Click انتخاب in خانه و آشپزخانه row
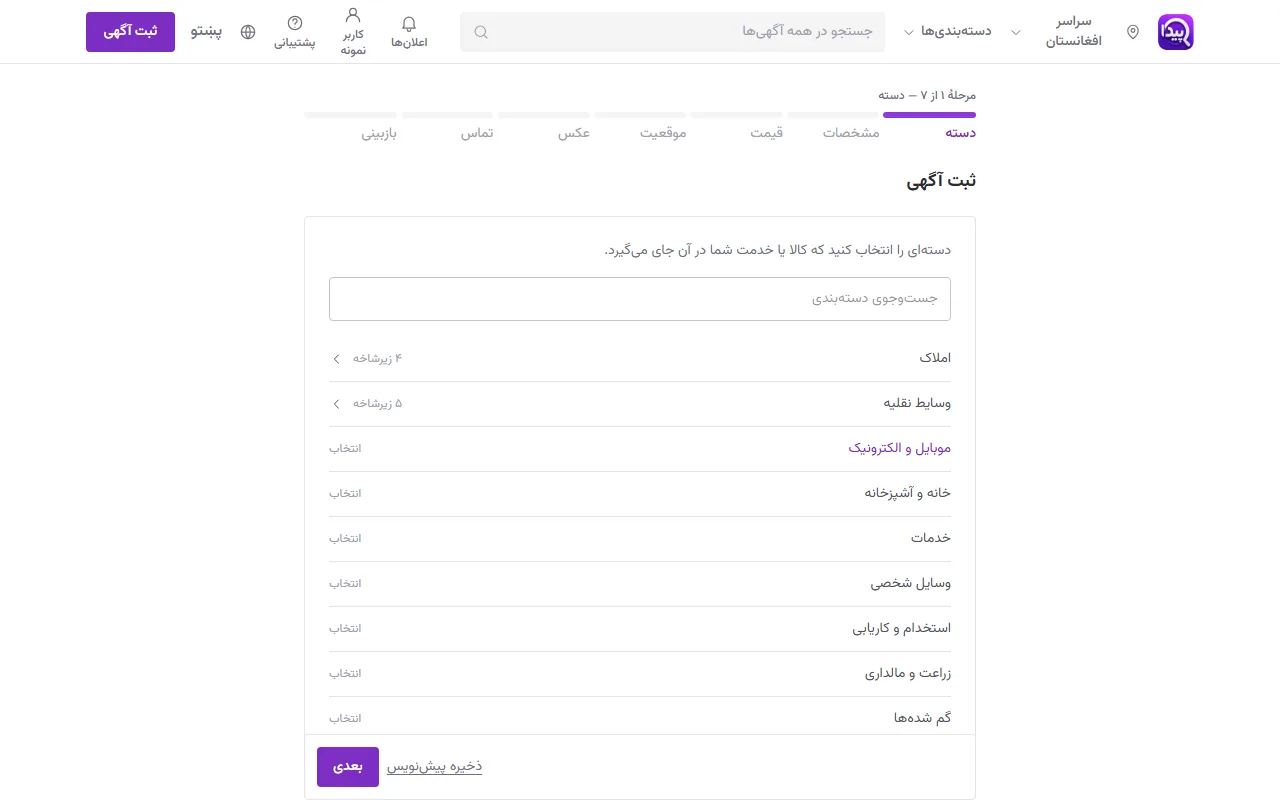The image size is (1280, 800). [345, 493]
